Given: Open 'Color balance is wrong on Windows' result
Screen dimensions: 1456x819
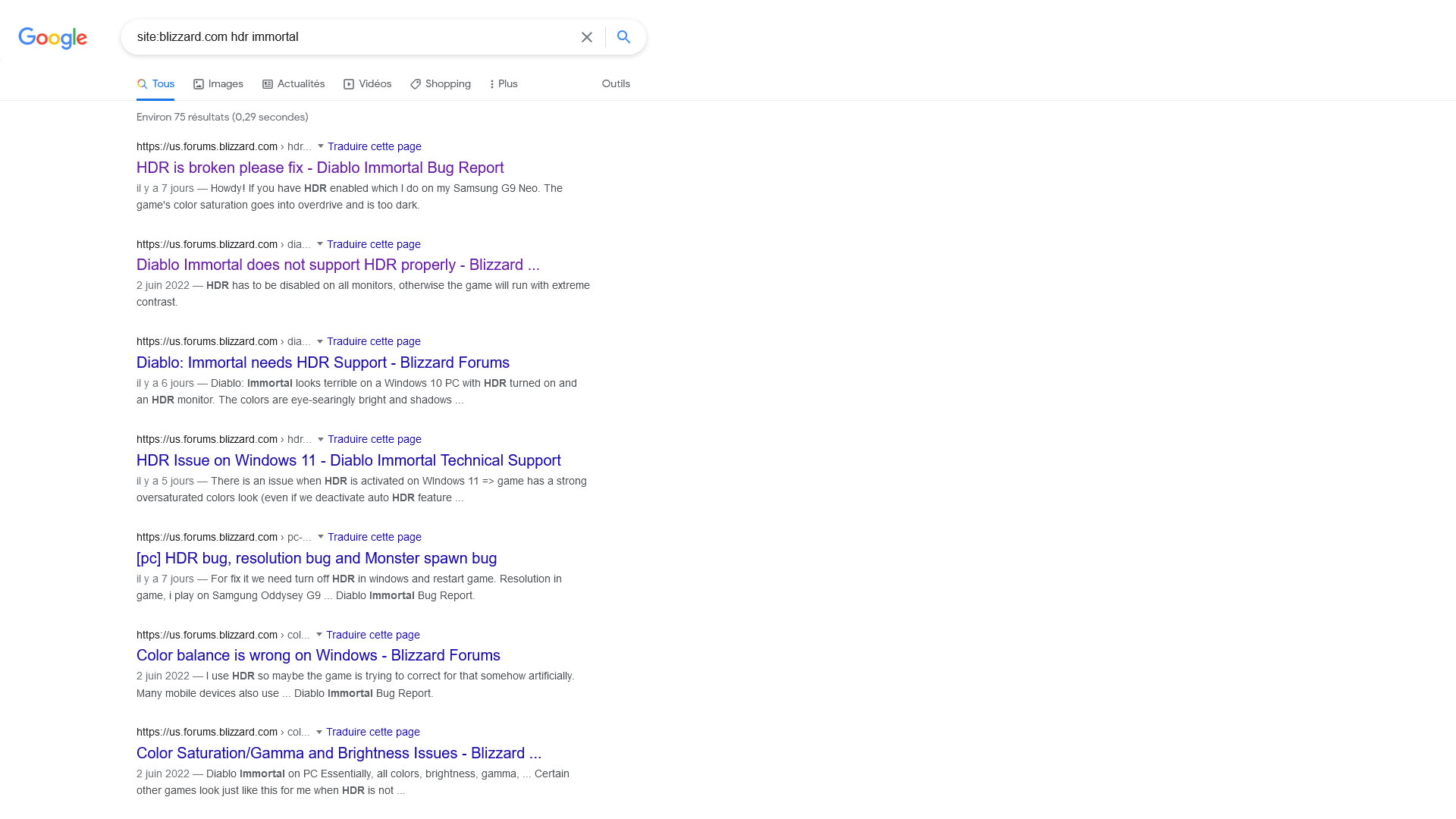Looking at the screenshot, I should 318,655.
